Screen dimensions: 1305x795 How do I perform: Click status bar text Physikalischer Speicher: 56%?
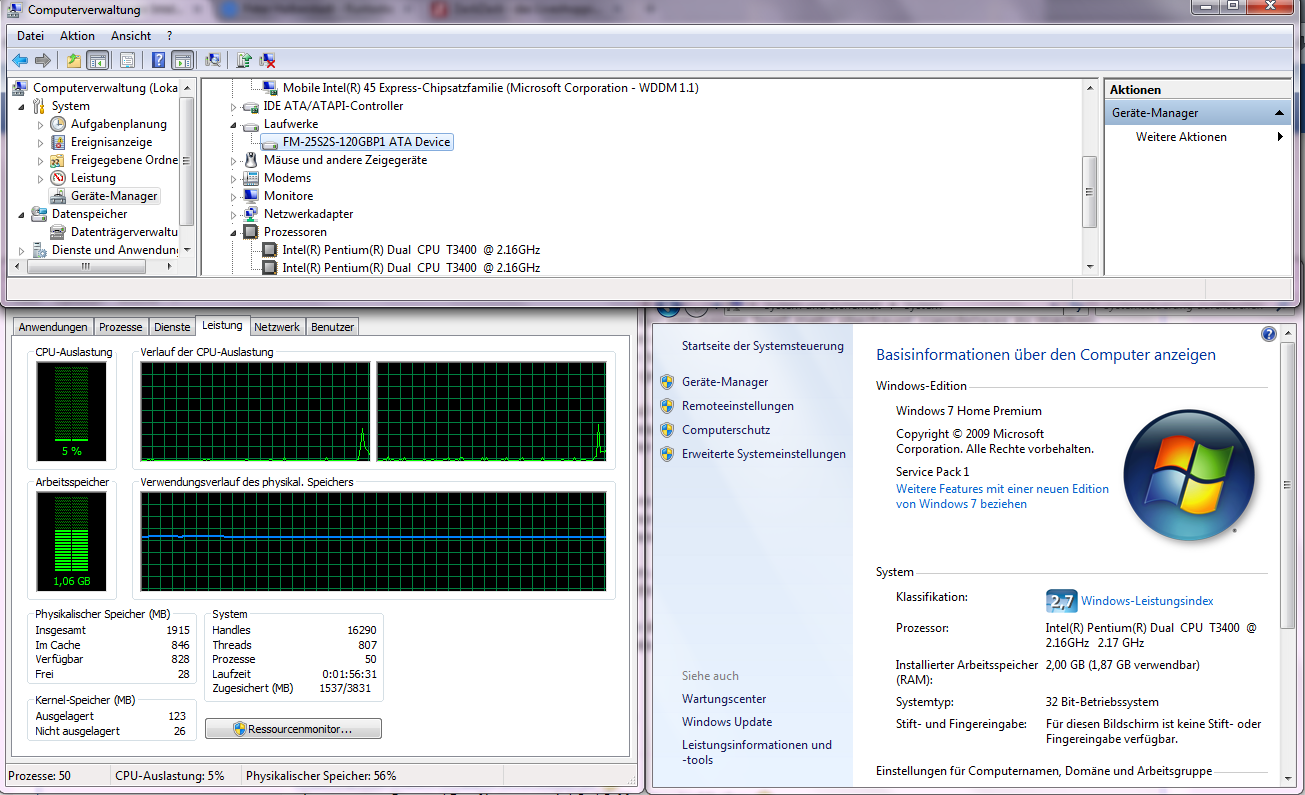point(321,776)
